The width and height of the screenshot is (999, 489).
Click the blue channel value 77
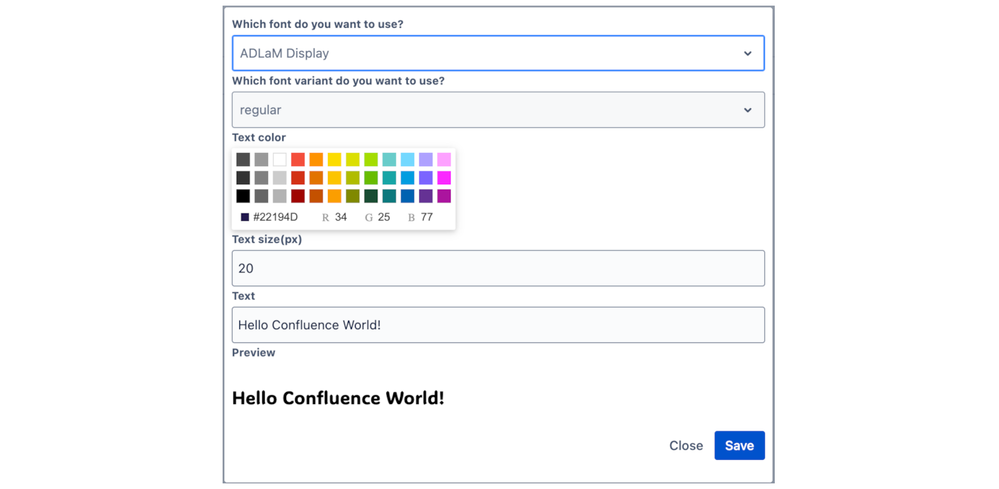[x=427, y=217]
